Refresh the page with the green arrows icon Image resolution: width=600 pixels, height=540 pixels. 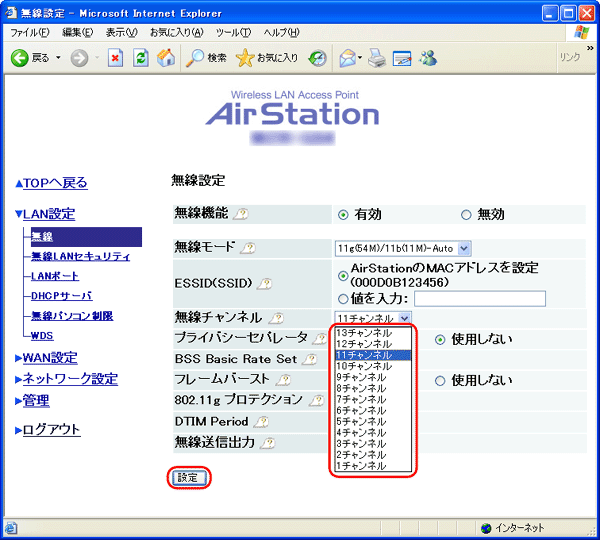click(140, 58)
